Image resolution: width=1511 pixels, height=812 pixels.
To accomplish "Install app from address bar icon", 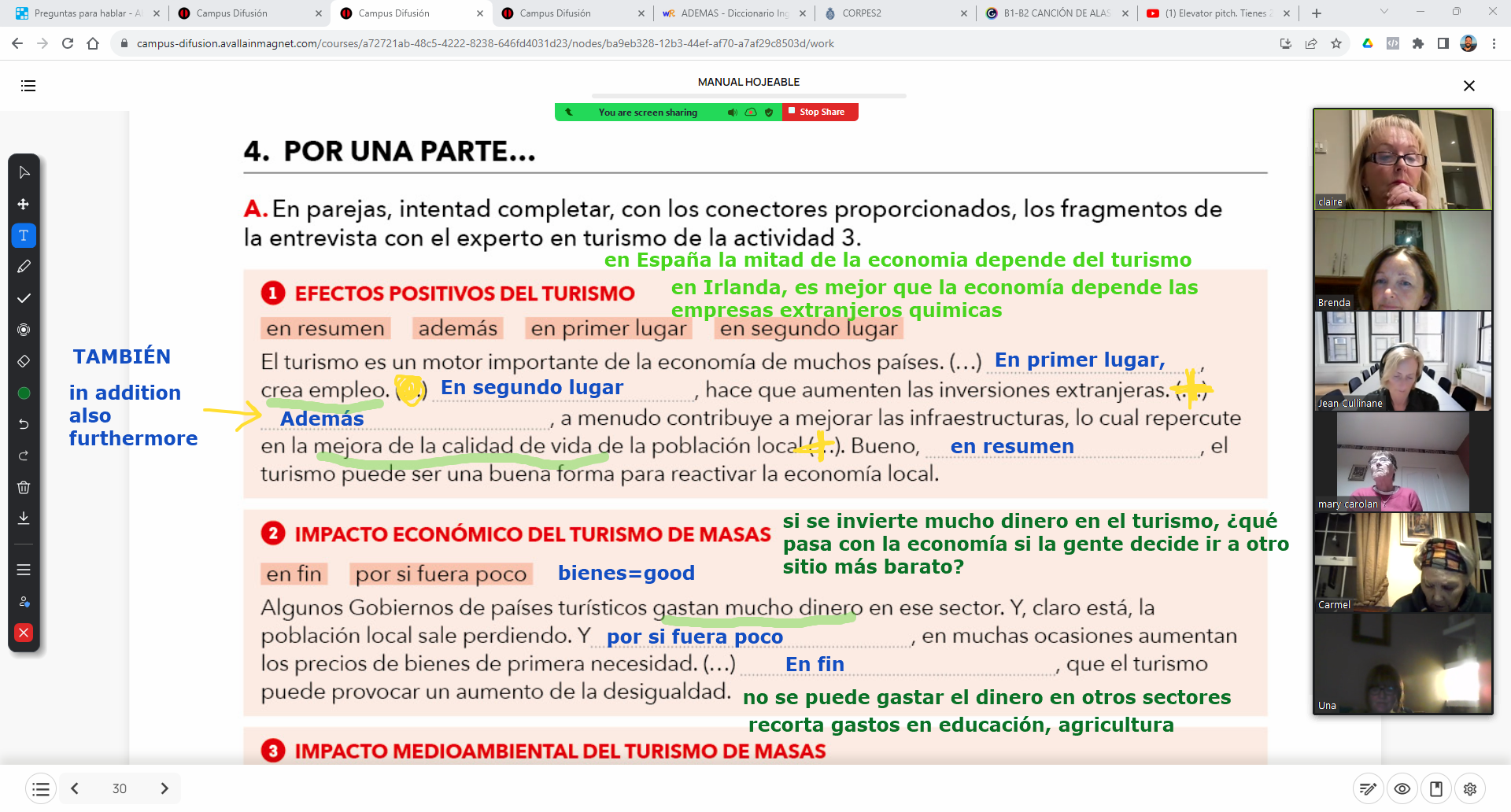I will 1286,44.
